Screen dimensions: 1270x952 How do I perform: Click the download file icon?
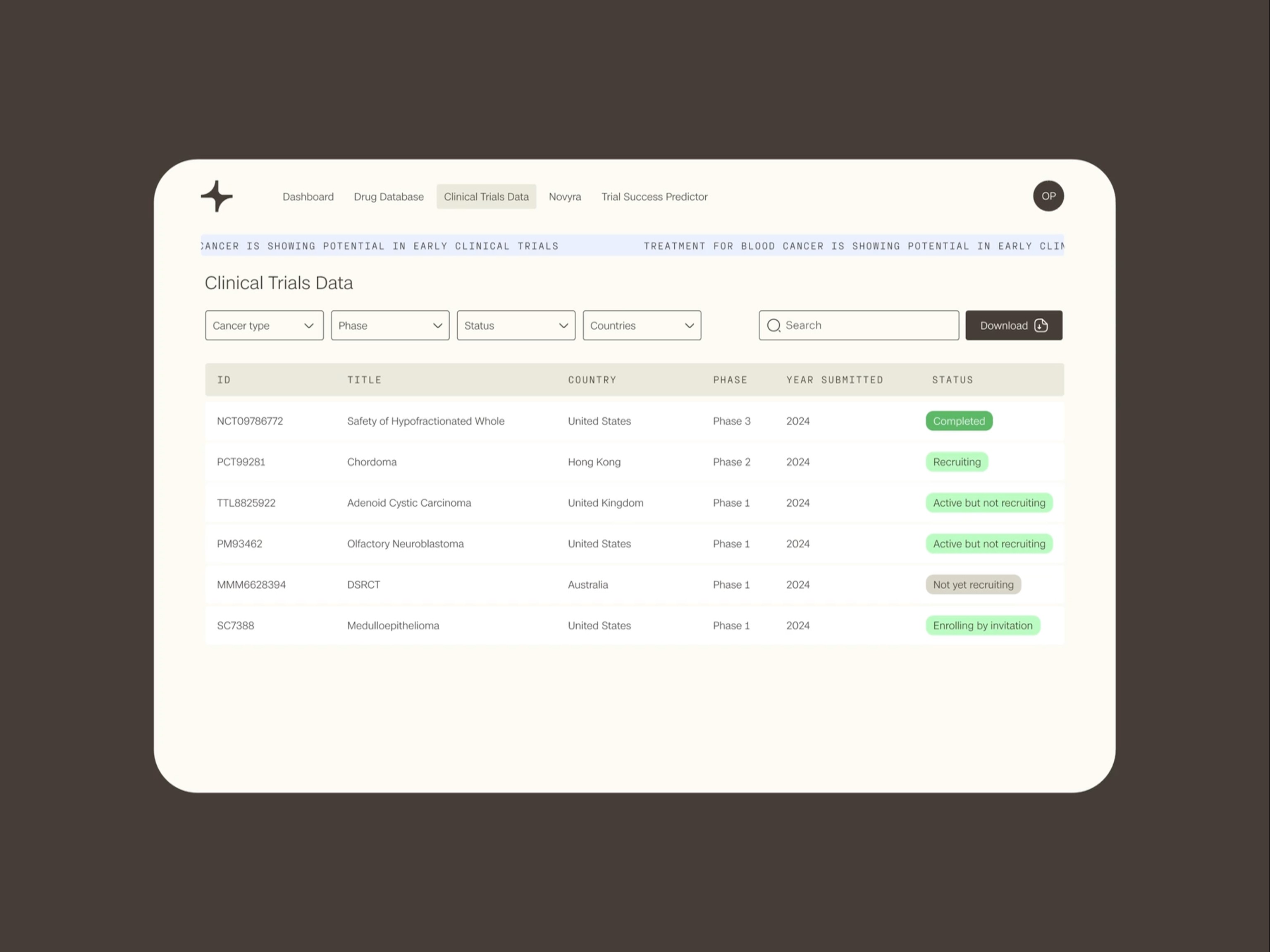pyautogui.click(x=1040, y=325)
